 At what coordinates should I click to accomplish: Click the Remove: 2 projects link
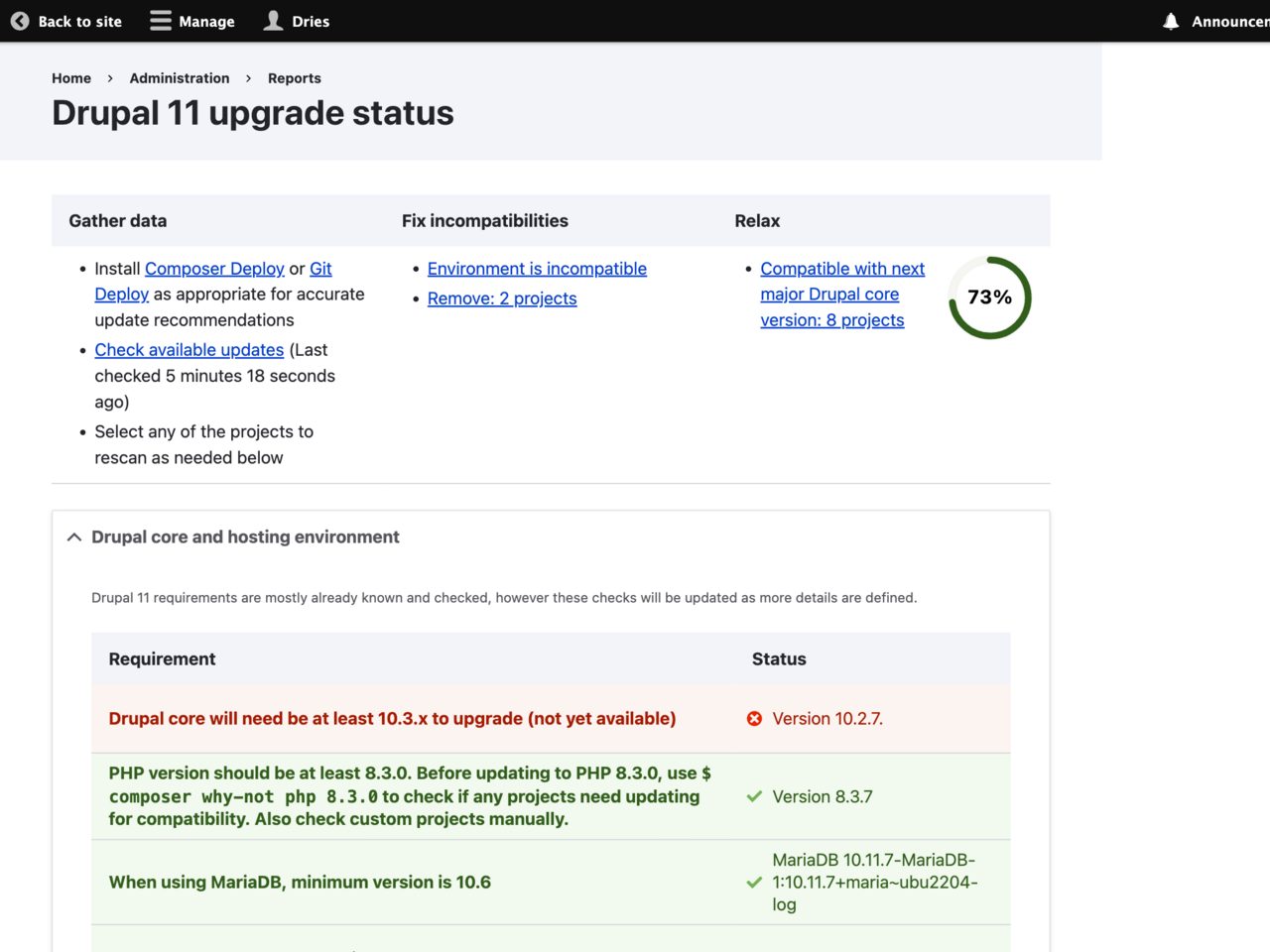502,298
